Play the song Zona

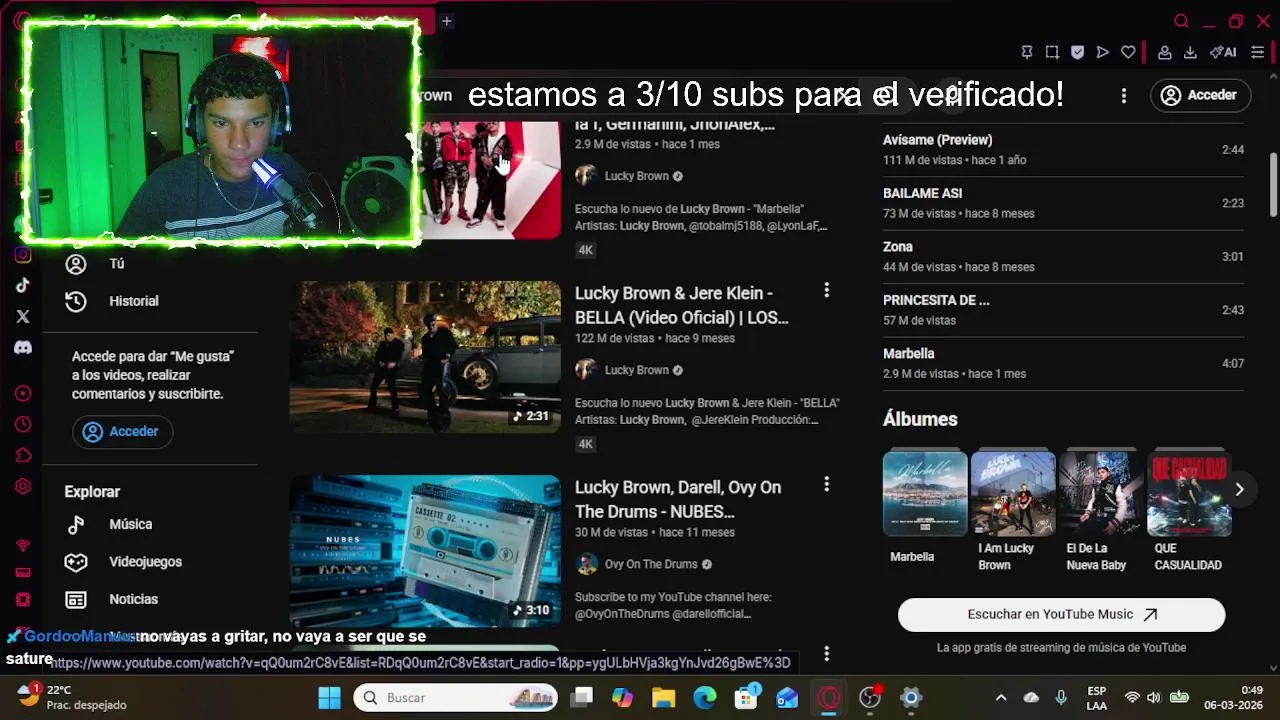1063,257
